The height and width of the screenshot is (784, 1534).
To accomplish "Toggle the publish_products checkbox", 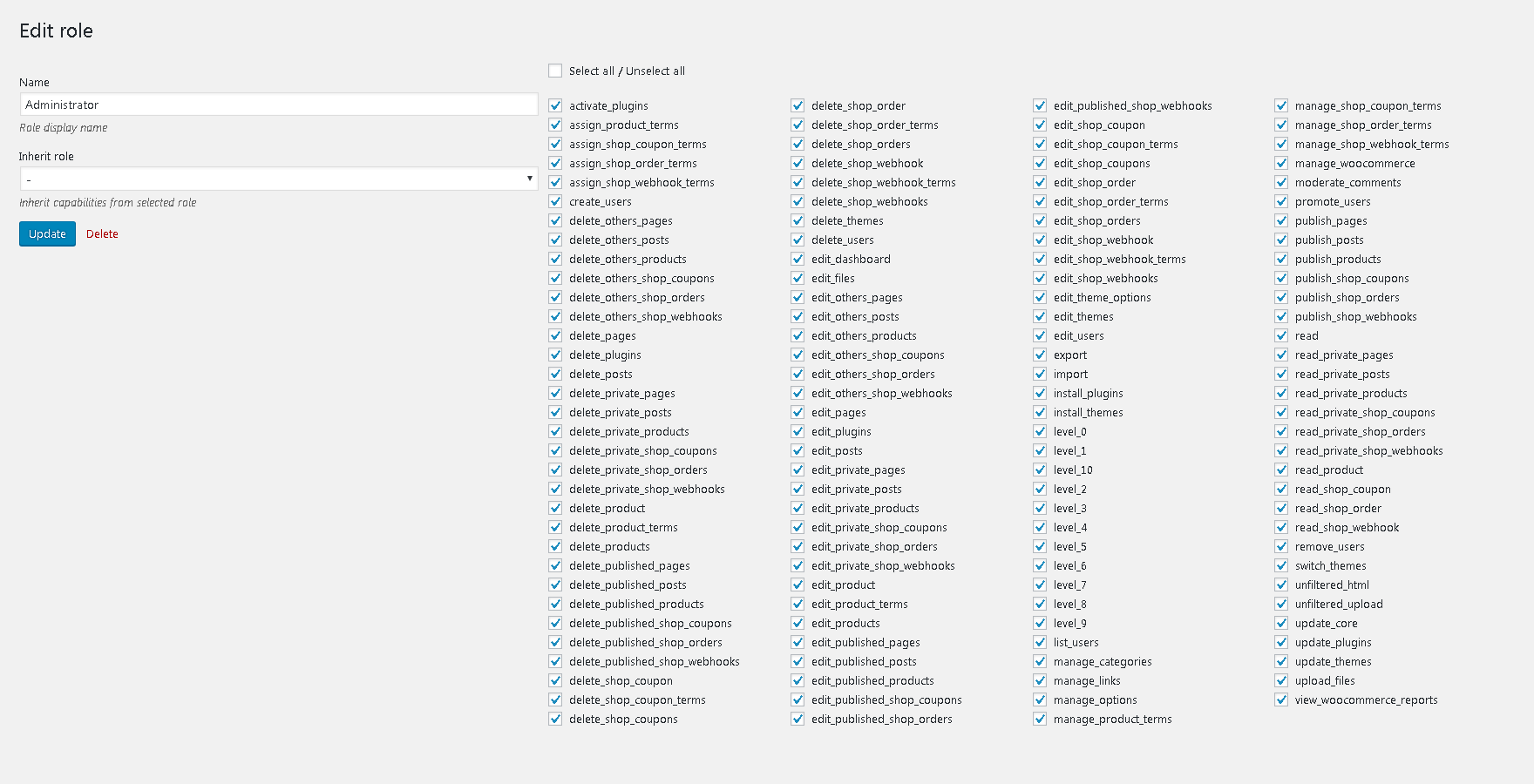I will pyautogui.click(x=1281, y=259).
